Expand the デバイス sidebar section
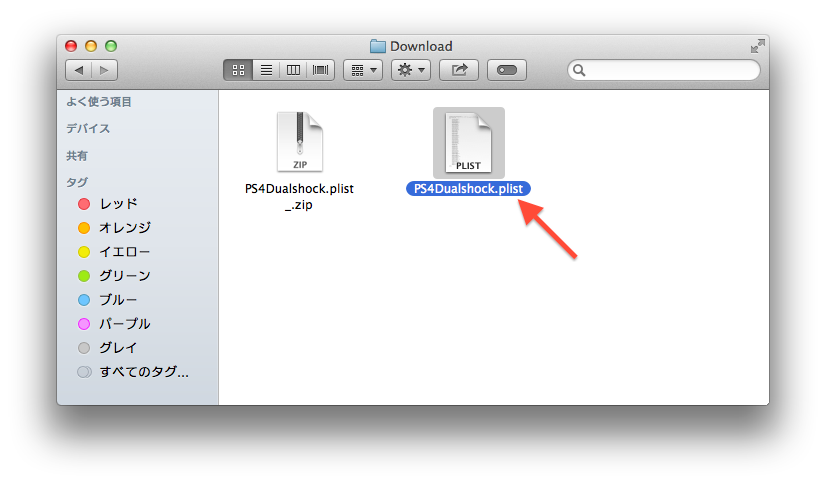Screen dimensions: 826x484 (88, 129)
